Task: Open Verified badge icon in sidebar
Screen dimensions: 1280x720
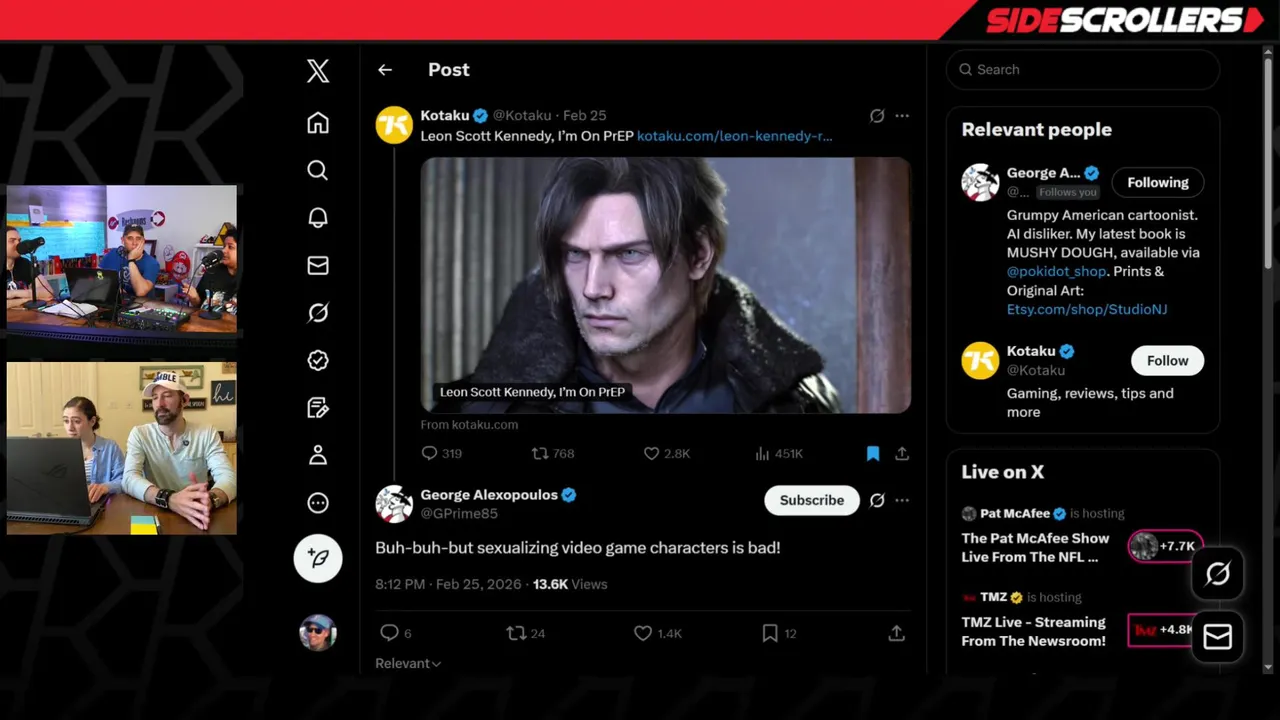Action: [318, 360]
